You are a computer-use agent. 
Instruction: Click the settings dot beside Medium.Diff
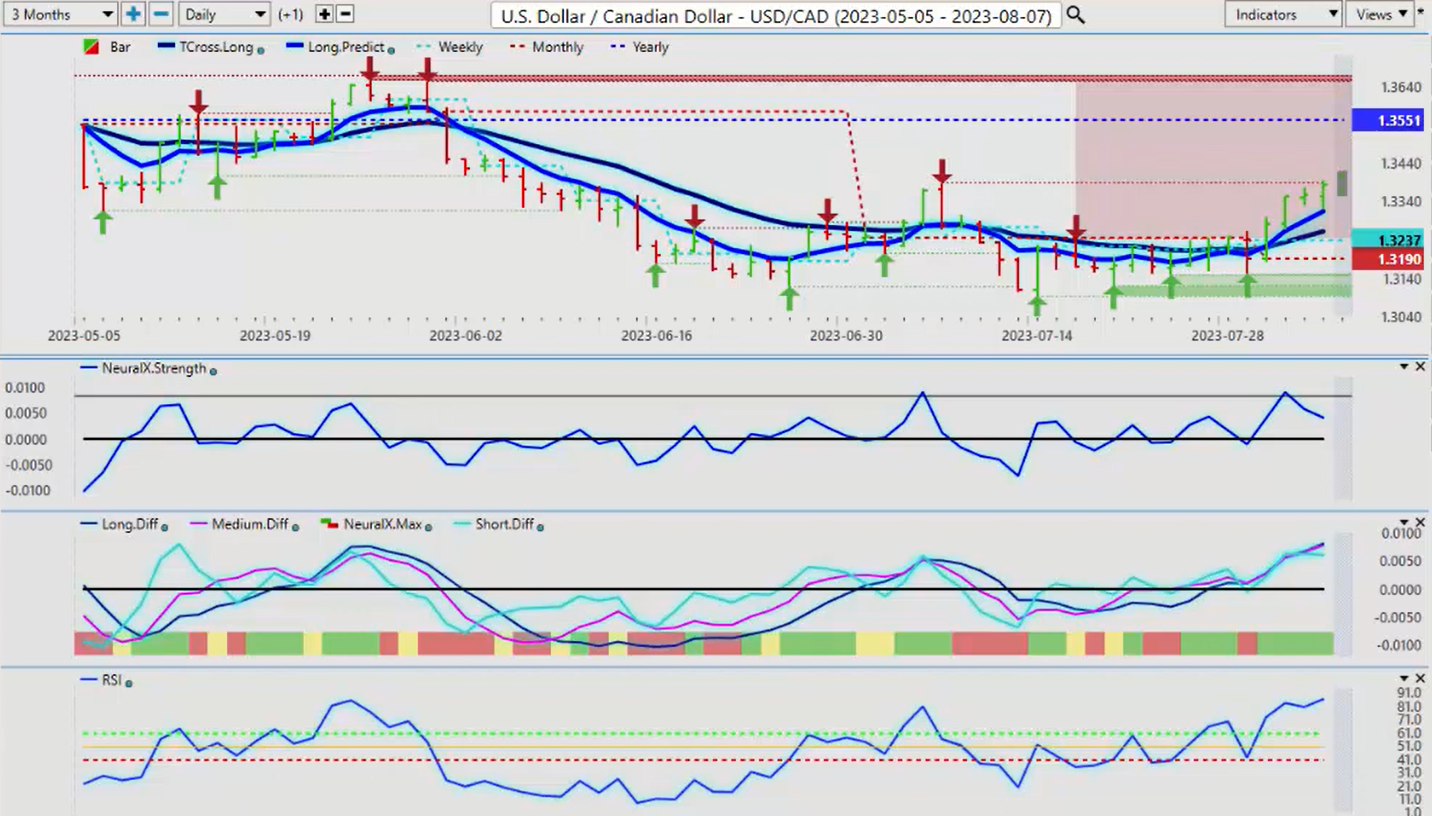click(294, 526)
